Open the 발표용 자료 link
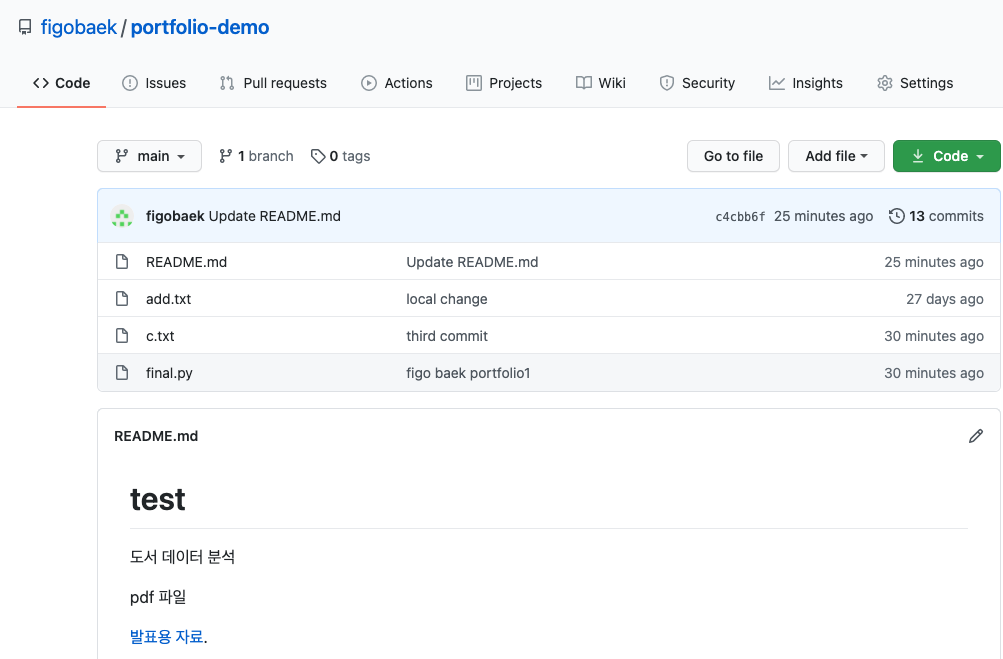This screenshot has width=1003, height=659. point(166,637)
